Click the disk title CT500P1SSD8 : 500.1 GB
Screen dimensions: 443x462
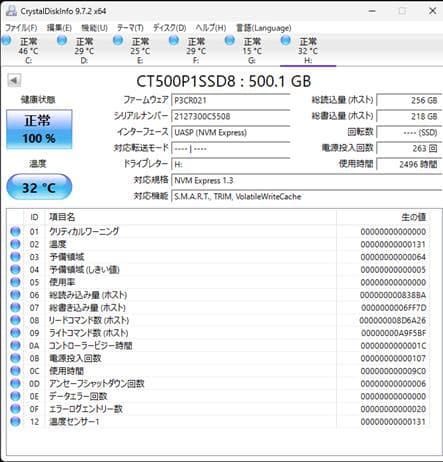click(x=224, y=81)
